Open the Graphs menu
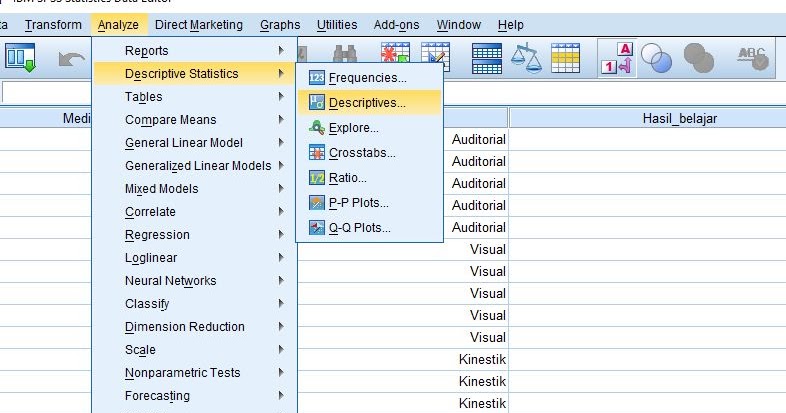The image size is (786, 413). point(279,24)
